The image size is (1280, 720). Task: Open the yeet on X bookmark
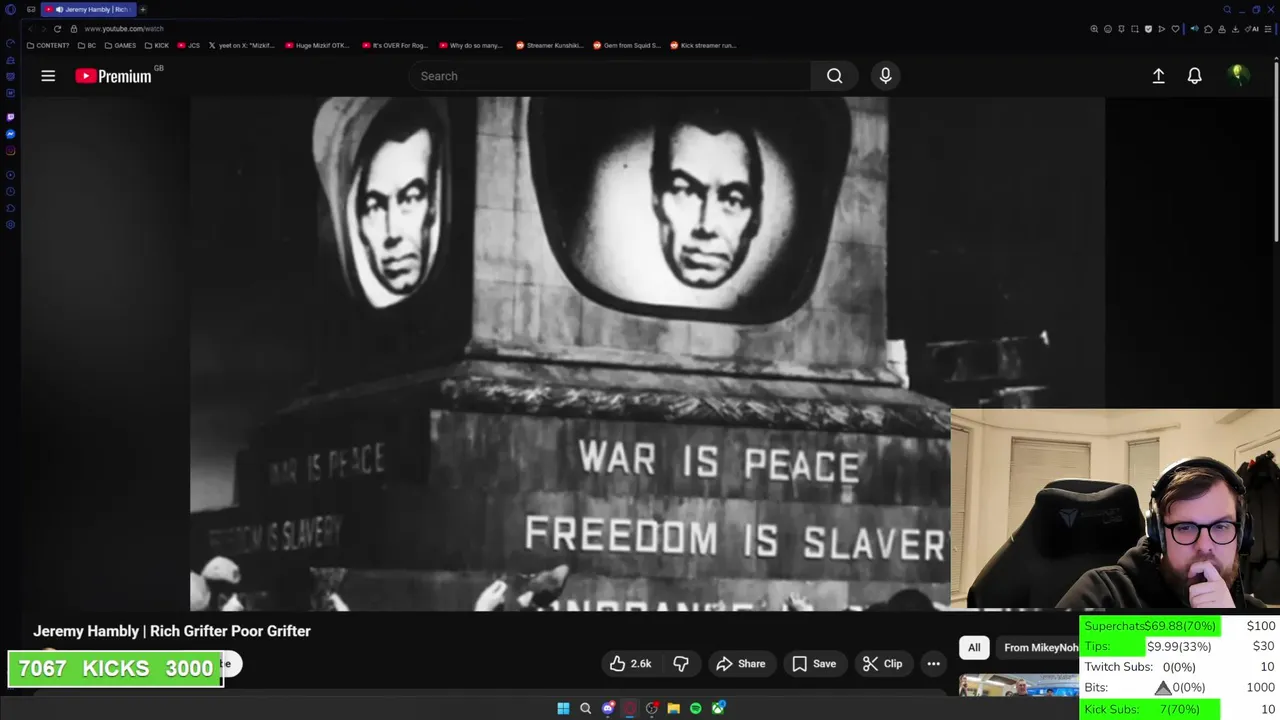point(243,45)
